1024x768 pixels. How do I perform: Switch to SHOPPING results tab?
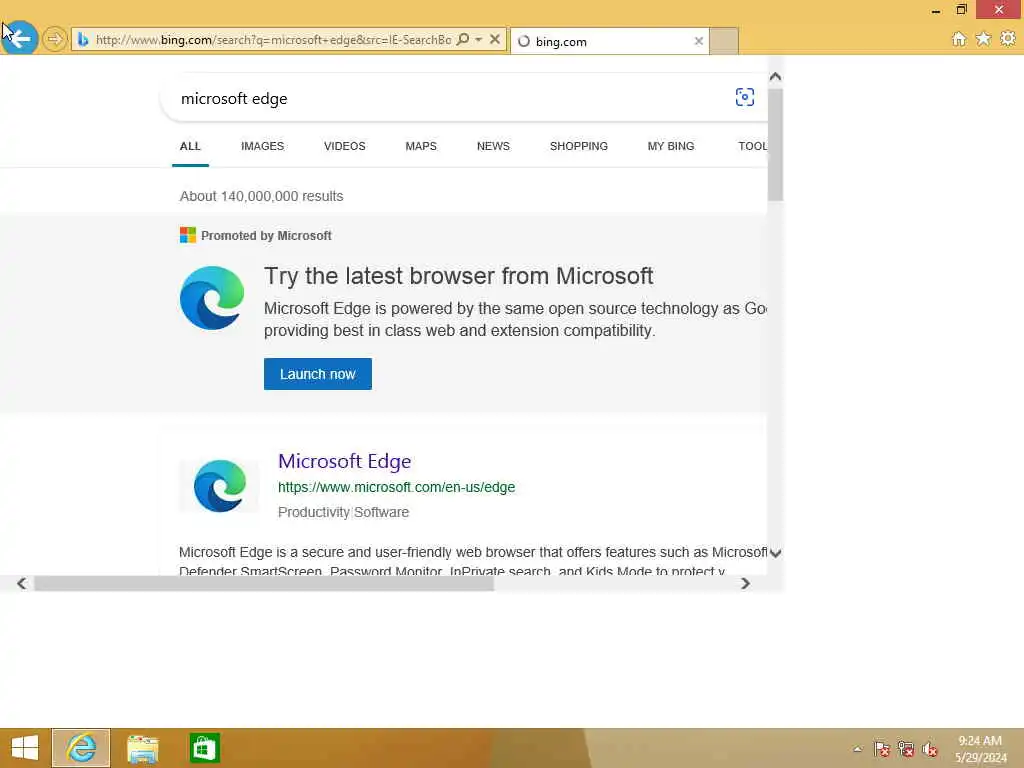pyautogui.click(x=579, y=146)
